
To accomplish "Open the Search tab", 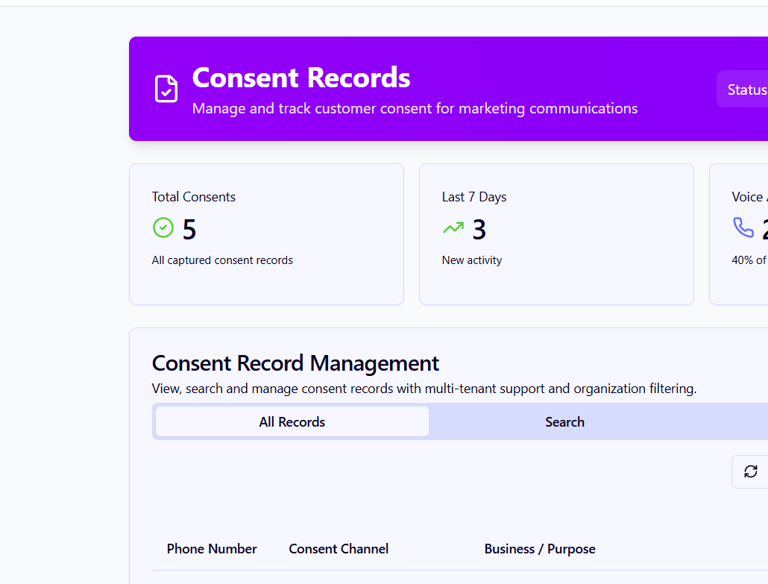I will (564, 422).
